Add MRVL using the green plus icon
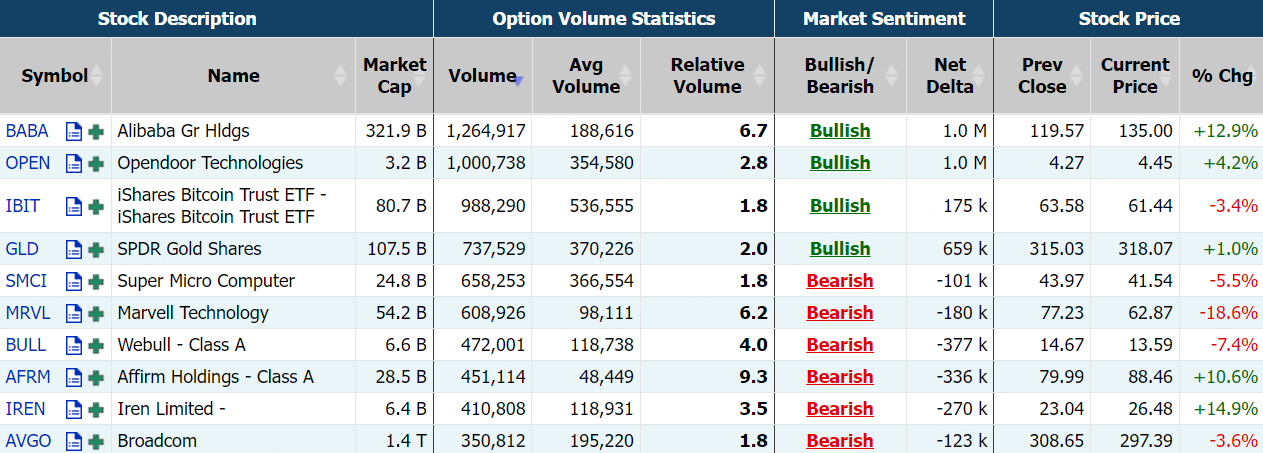 tap(96, 313)
